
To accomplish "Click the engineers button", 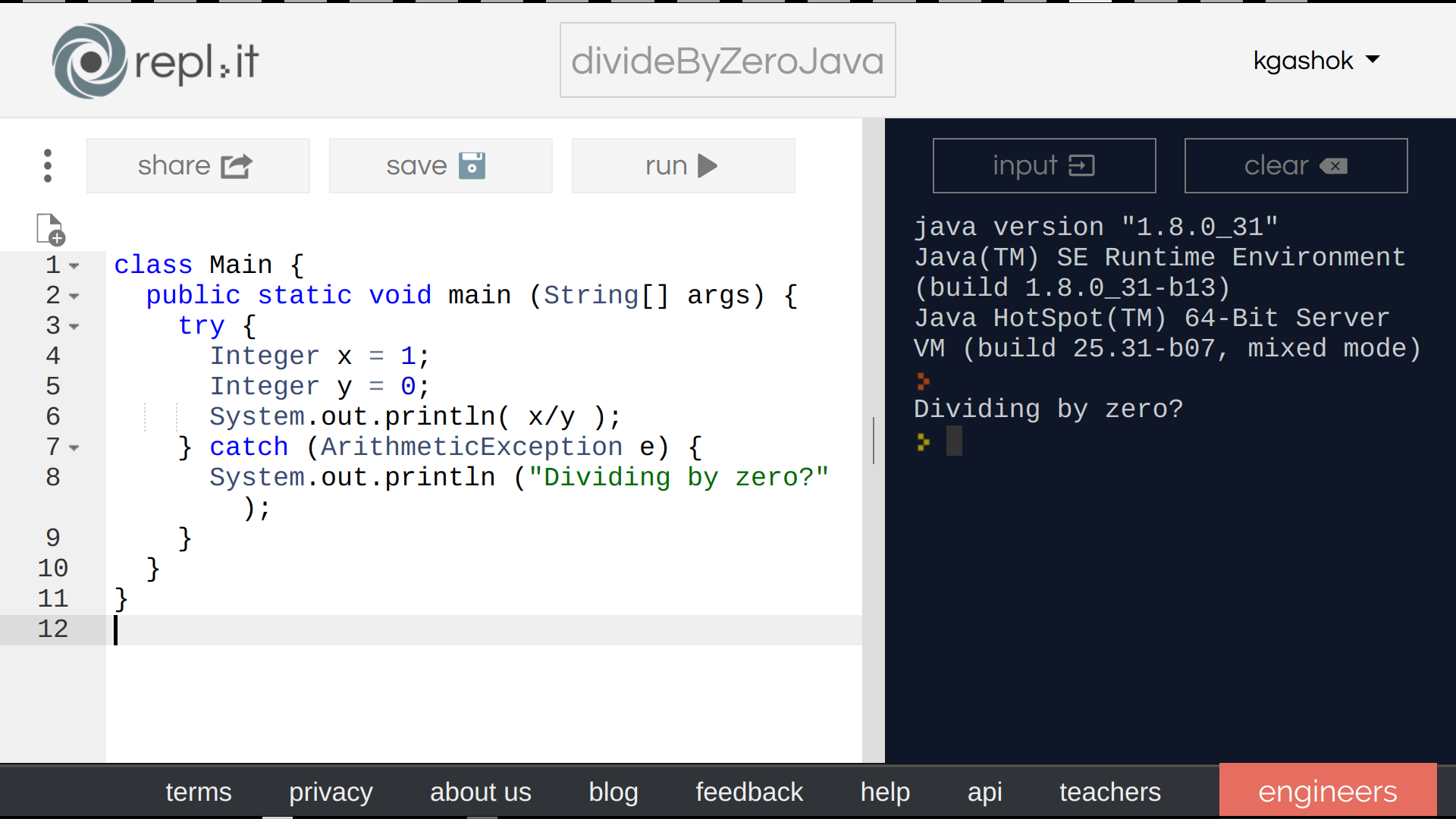I will tap(1328, 790).
